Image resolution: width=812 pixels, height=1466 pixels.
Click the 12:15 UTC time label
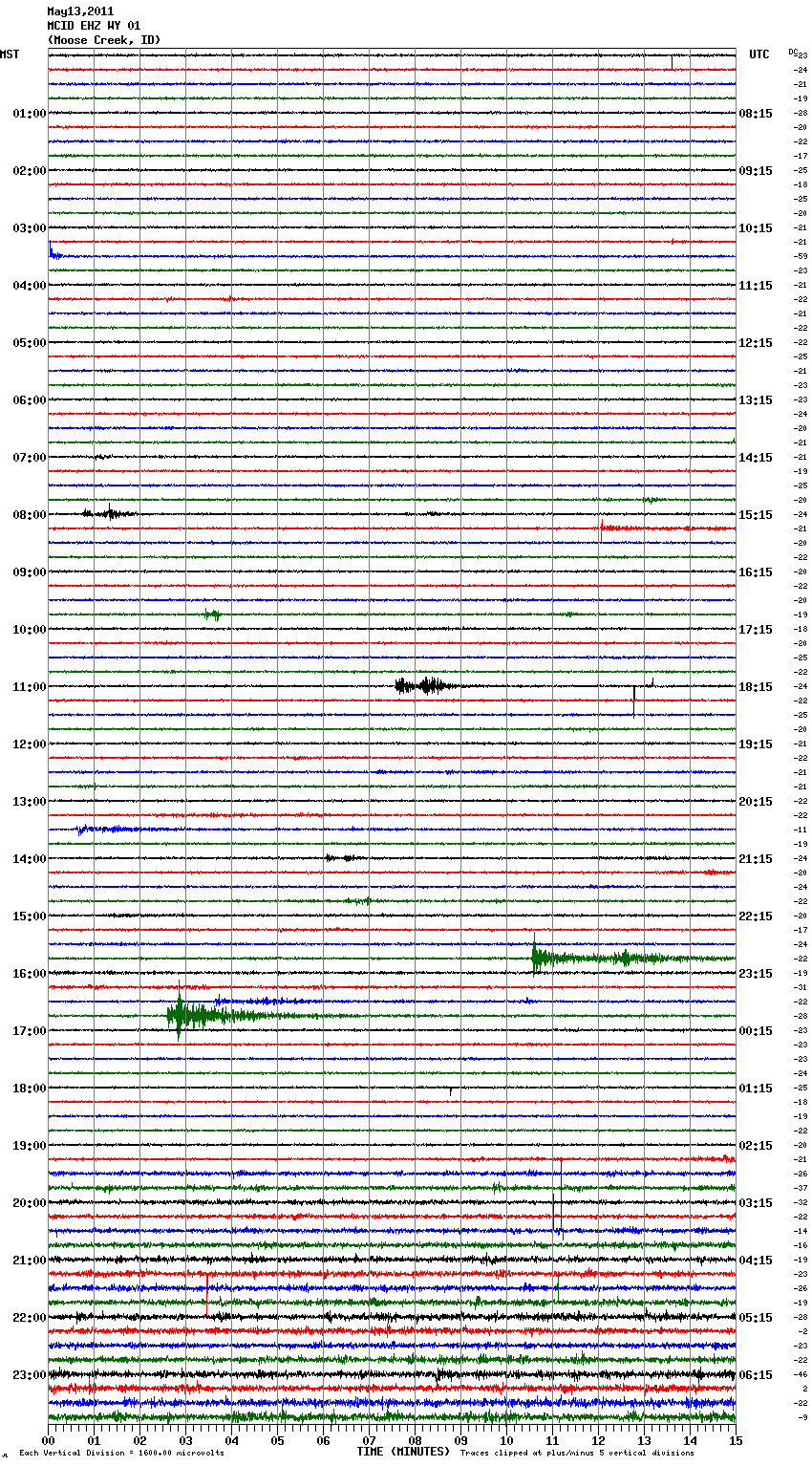[756, 343]
